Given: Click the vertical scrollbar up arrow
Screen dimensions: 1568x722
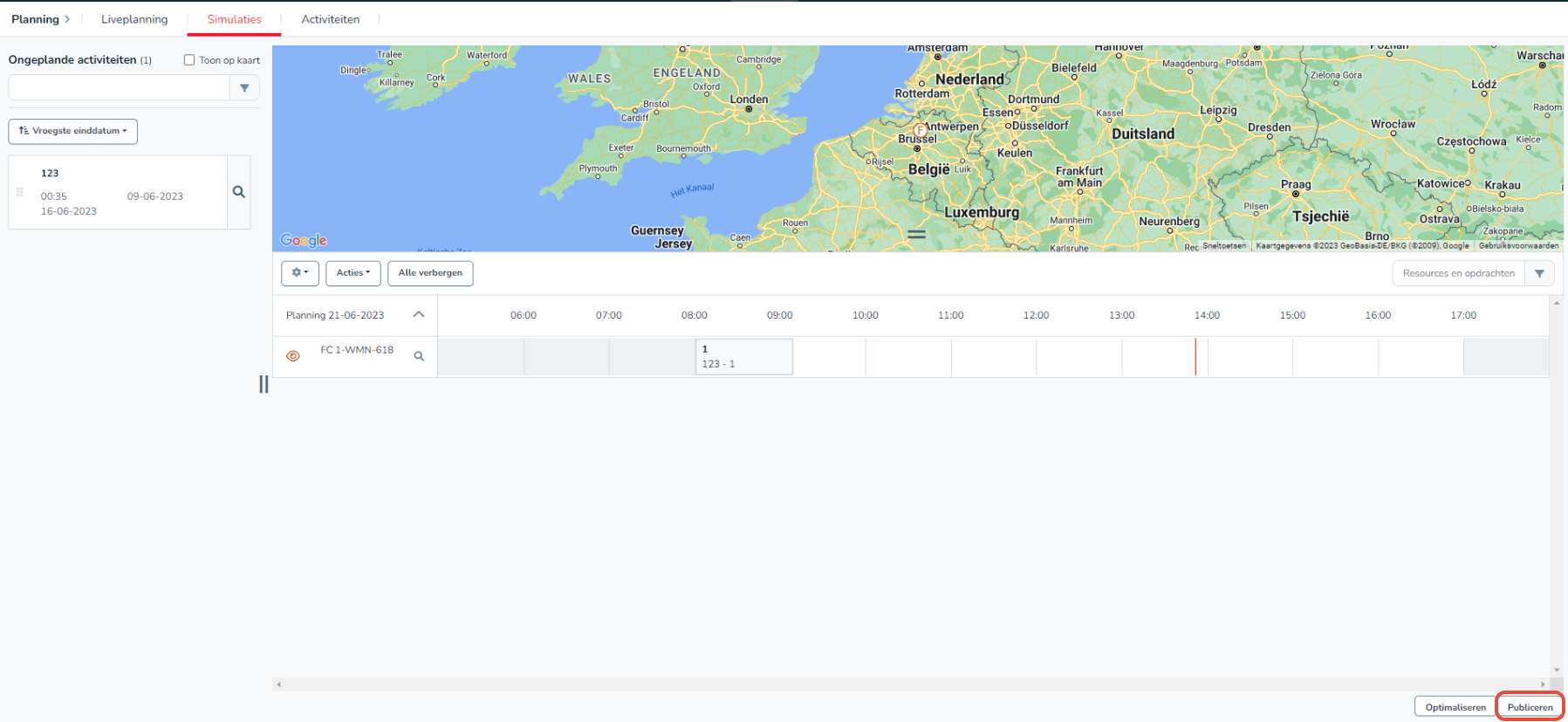Looking at the screenshot, I should [x=1557, y=303].
